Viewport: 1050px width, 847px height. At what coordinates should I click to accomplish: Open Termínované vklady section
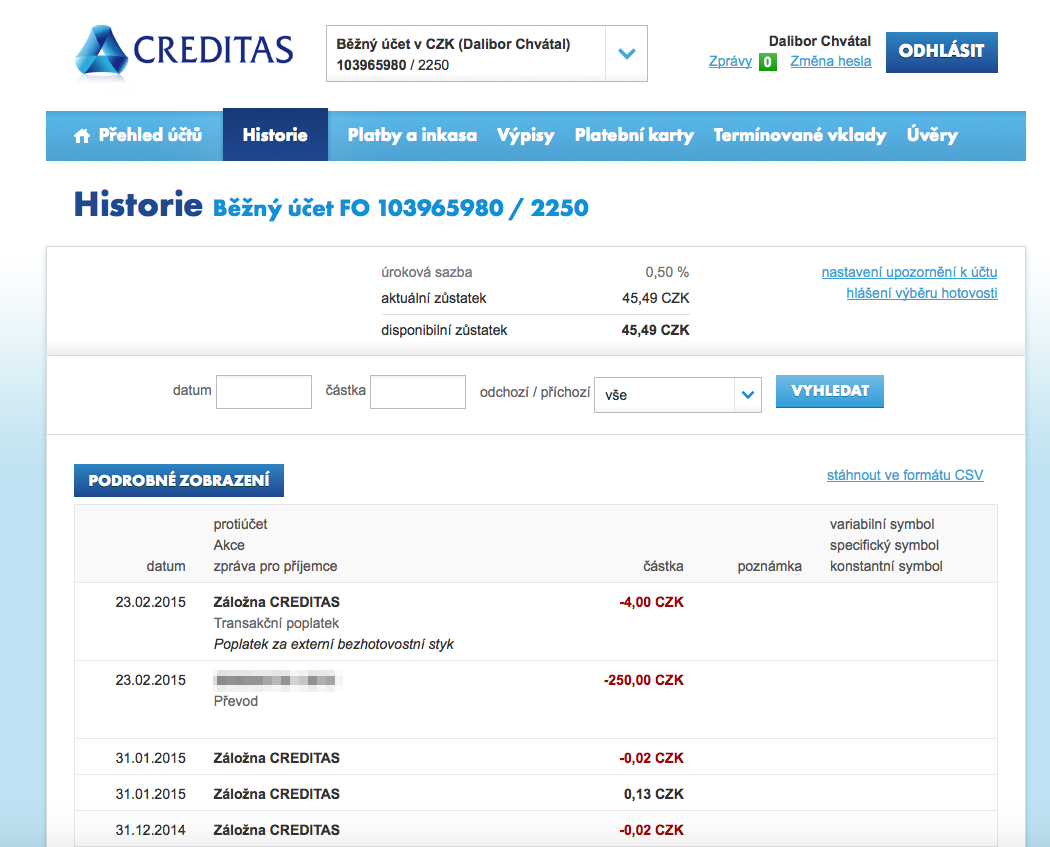pos(800,135)
